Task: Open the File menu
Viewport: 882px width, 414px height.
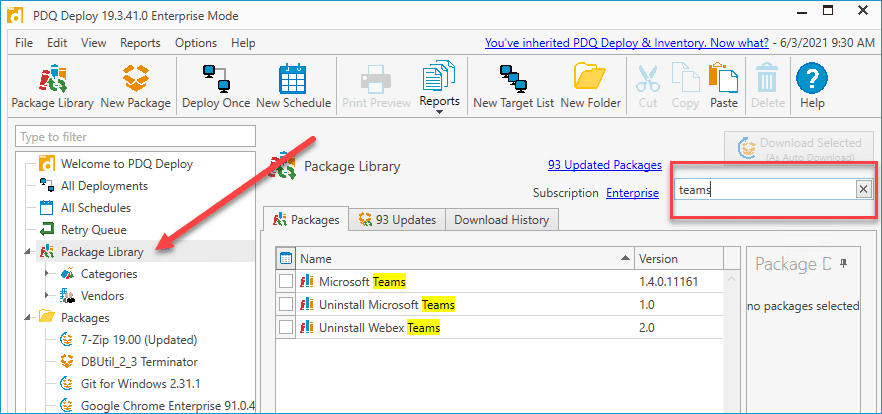Action: (x=24, y=43)
